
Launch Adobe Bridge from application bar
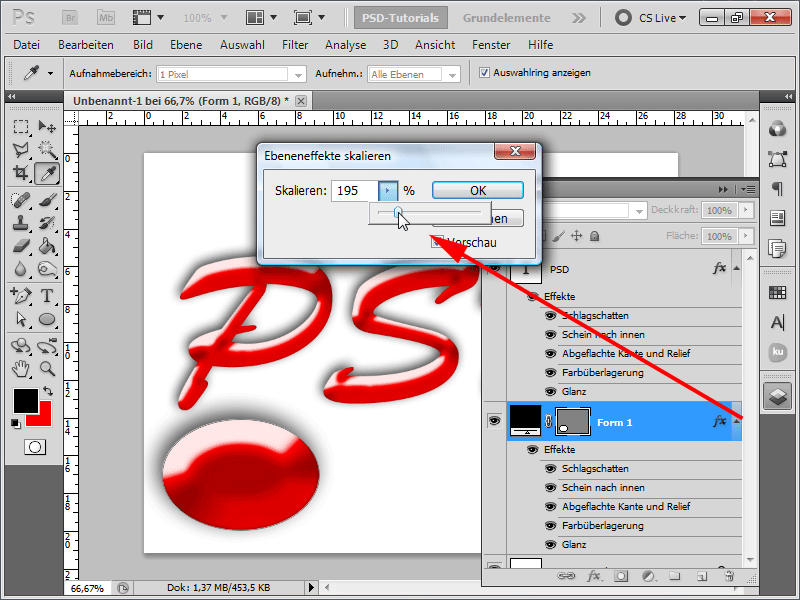(x=70, y=18)
